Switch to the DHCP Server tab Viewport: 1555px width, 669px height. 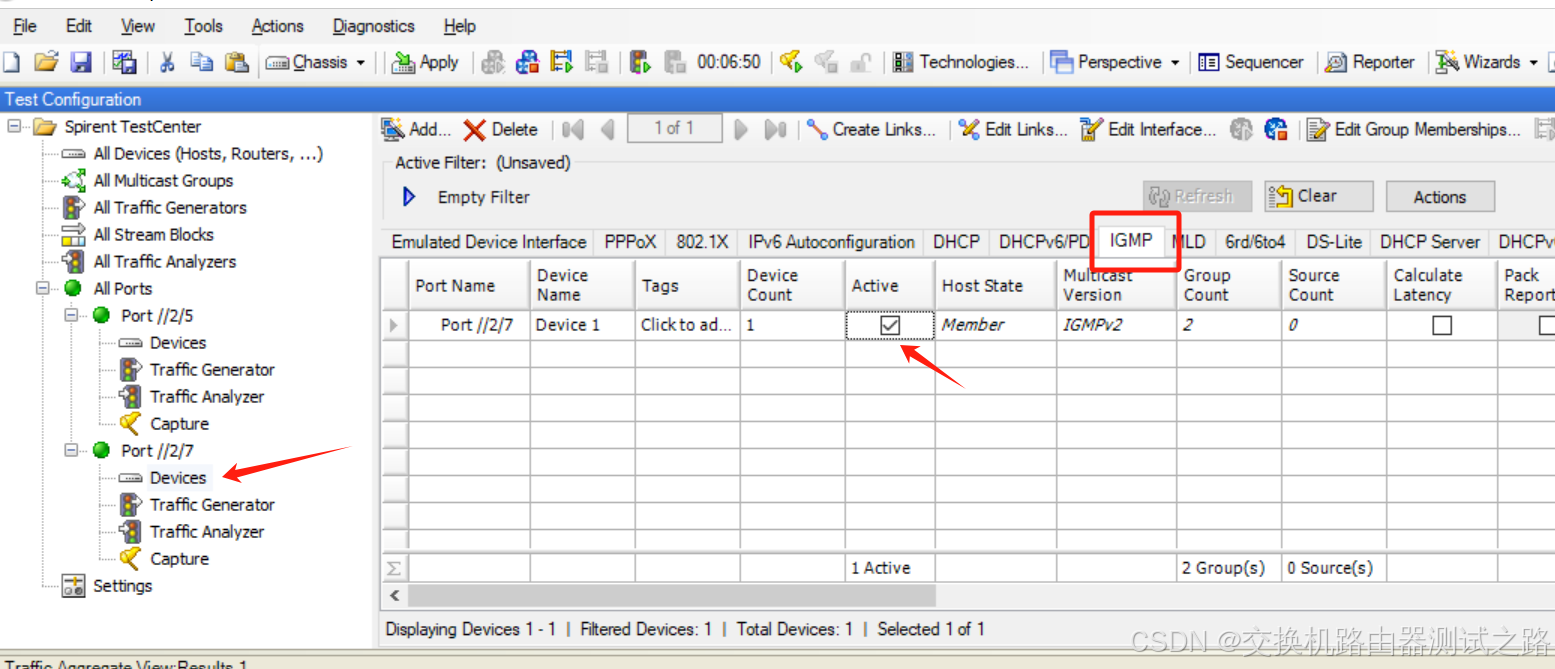pyautogui.click(x=1429, y=242)
